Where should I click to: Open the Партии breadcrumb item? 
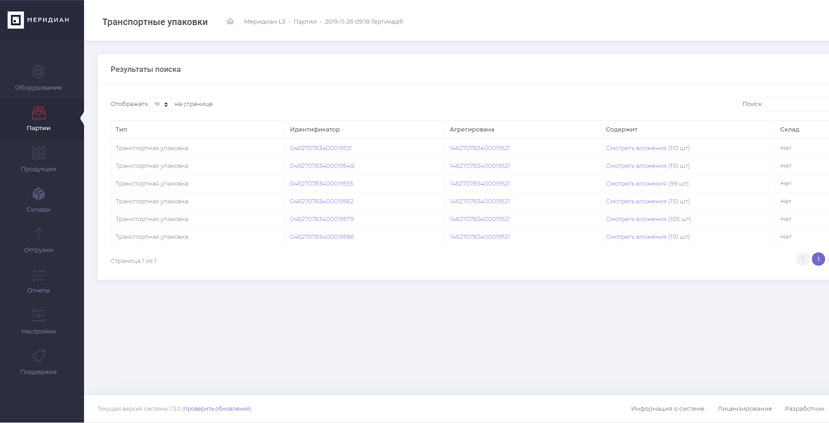coord(305,22)
